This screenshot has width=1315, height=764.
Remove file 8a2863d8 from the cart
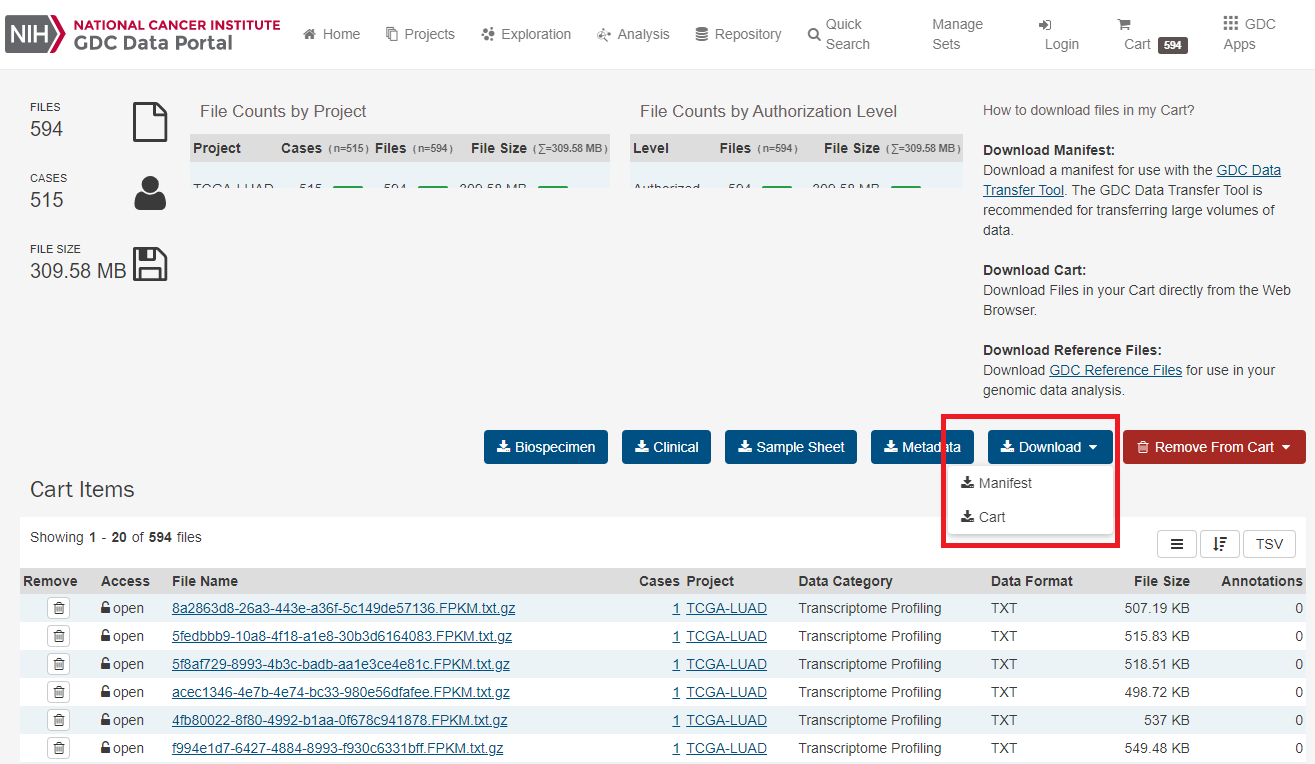58,608
